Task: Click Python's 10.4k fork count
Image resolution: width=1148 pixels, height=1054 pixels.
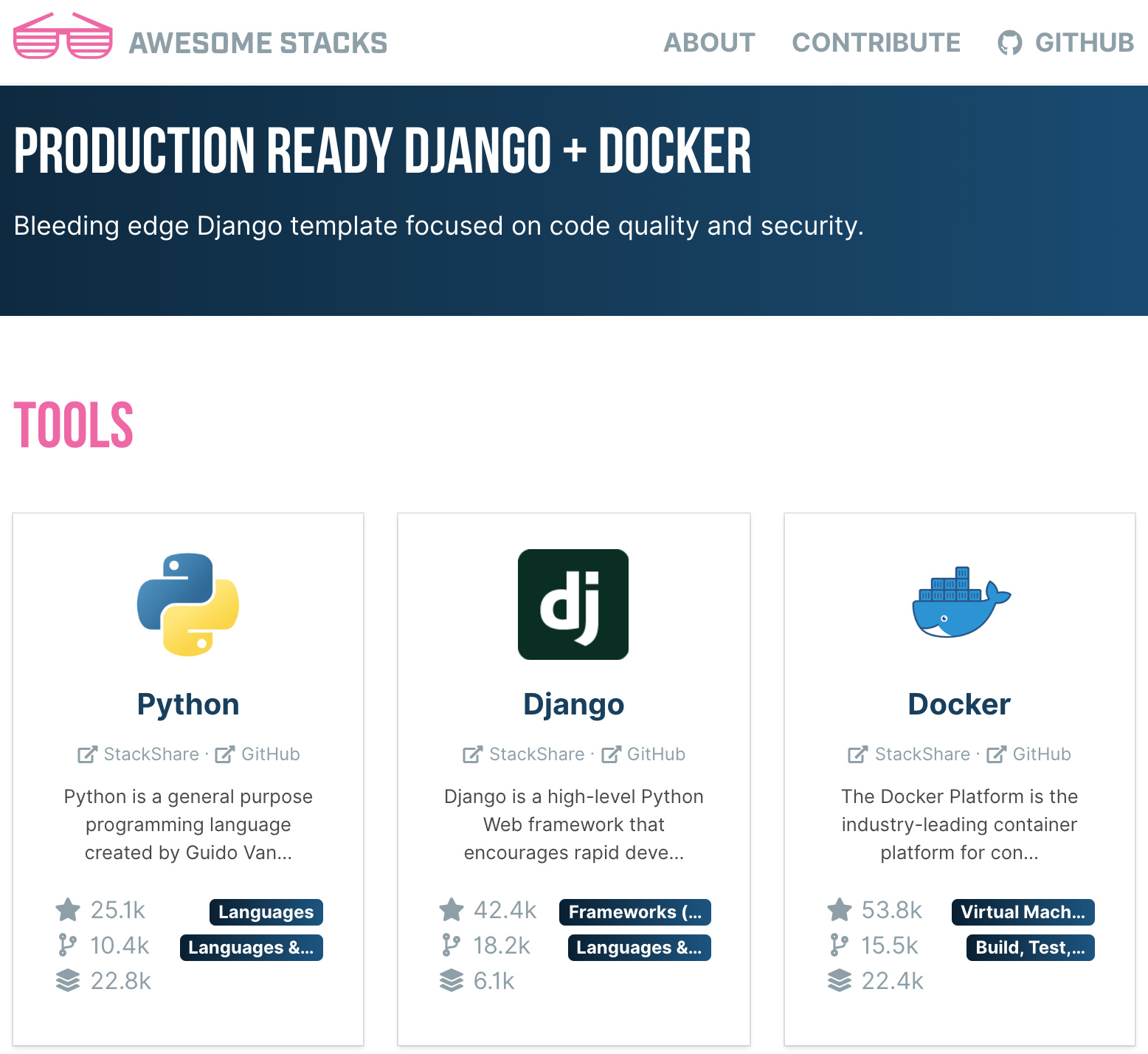Action: 120,945
